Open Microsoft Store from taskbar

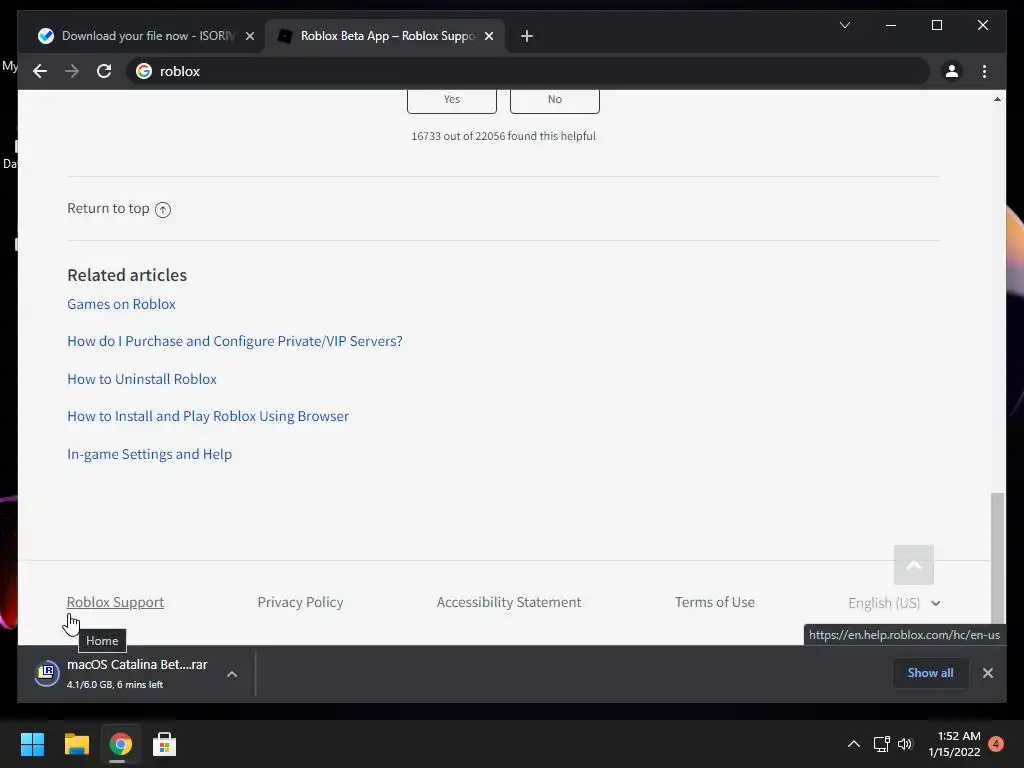(x=164, y=744)
